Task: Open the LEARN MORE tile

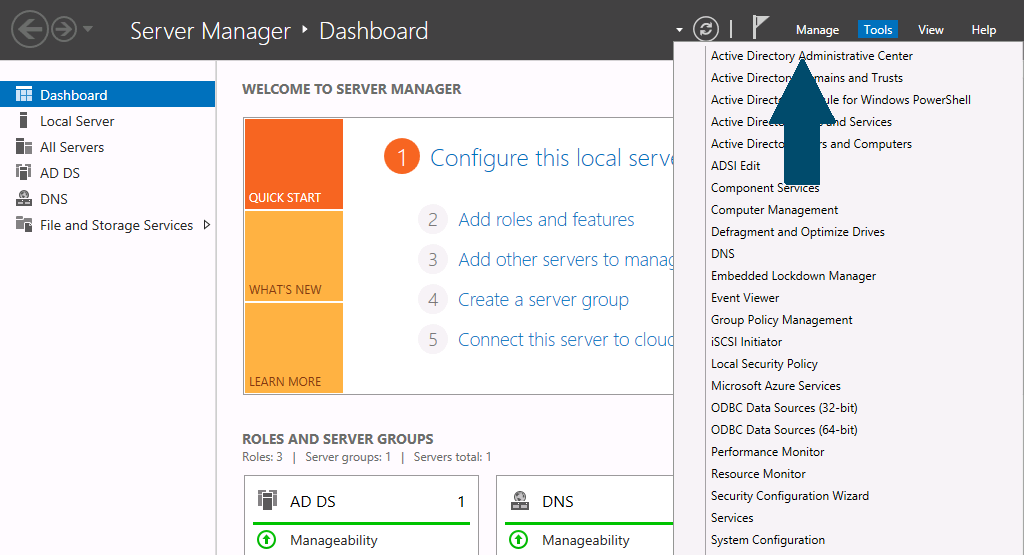Action: tap(294, 348)
